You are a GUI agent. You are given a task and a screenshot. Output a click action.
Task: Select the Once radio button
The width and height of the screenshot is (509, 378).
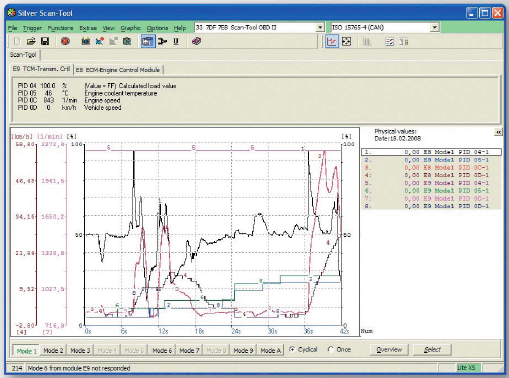point(331,349)
